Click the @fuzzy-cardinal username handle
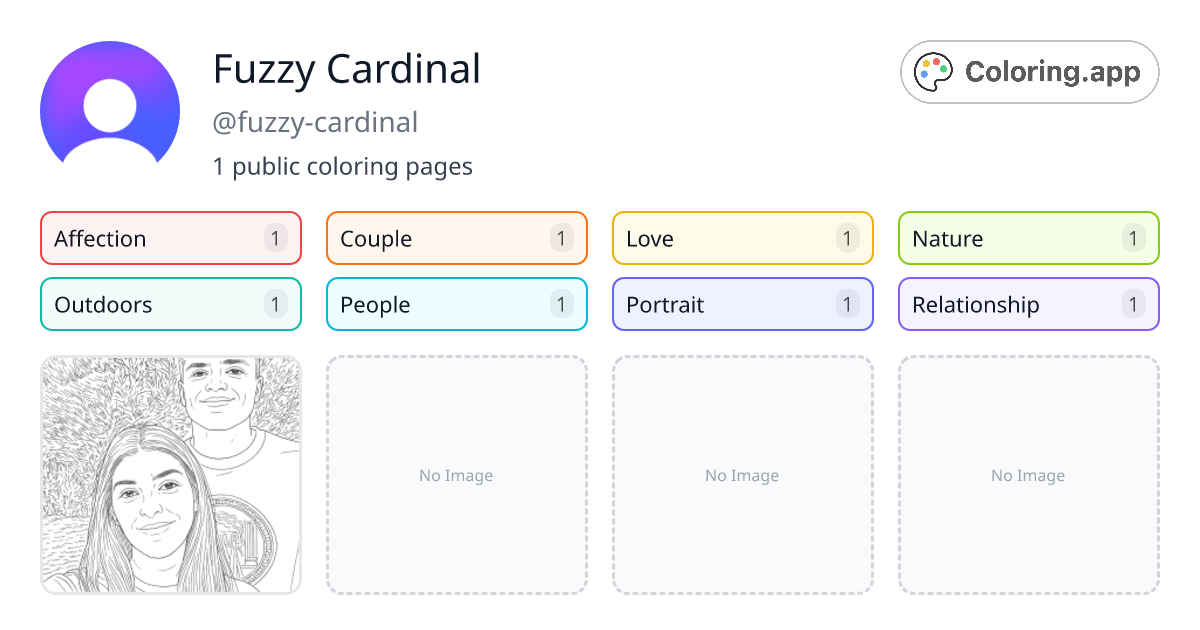Viewport: 1200px width, 630px height. [x=315, y=122]
